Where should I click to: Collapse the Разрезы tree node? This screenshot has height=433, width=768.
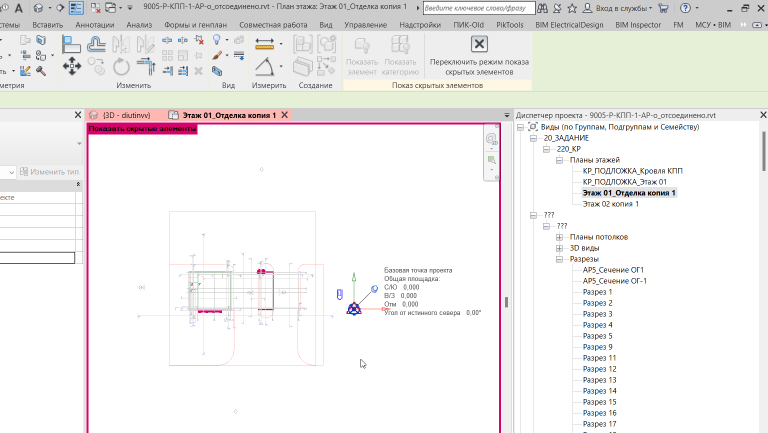tap(560, 259)
